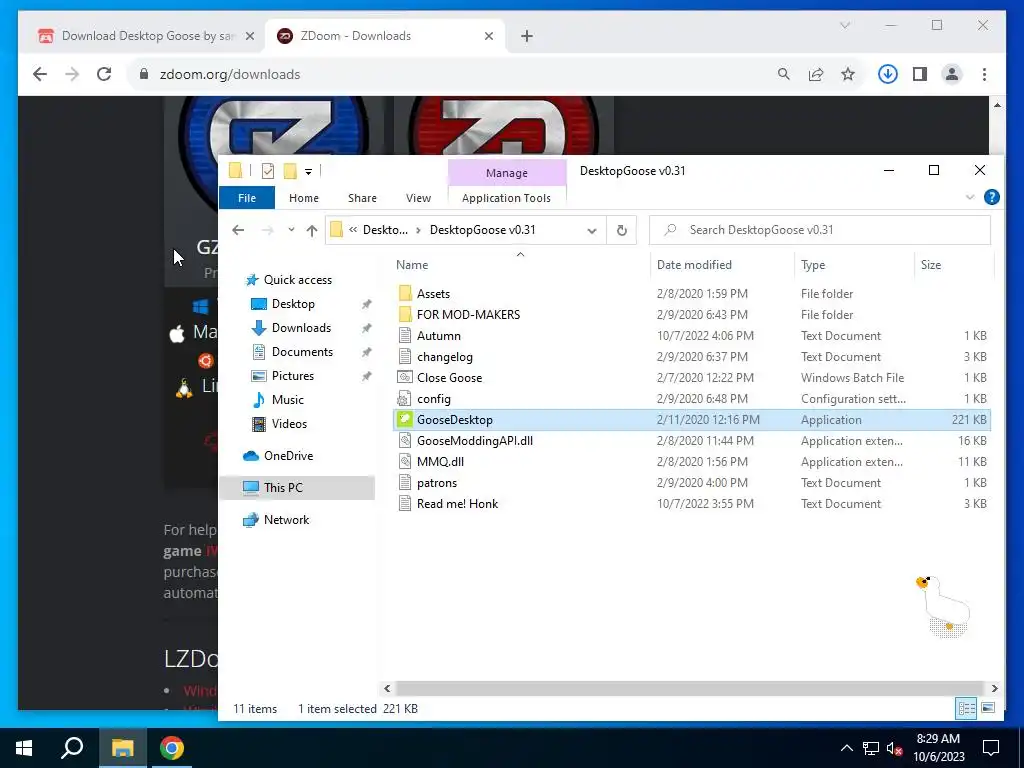
Task: Open a new Chrome tab
Action: pyautogui.click(x=527, y=37)
